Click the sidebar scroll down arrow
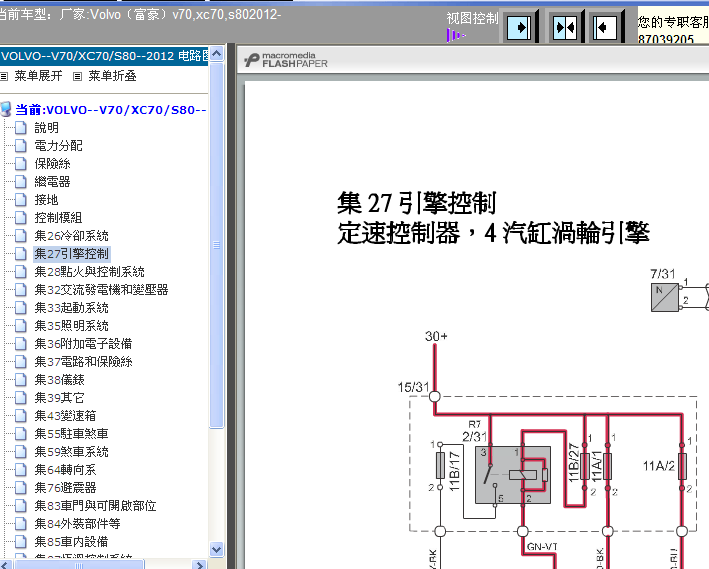The width and height of the screenshot is (709, 569). point(217,550)
